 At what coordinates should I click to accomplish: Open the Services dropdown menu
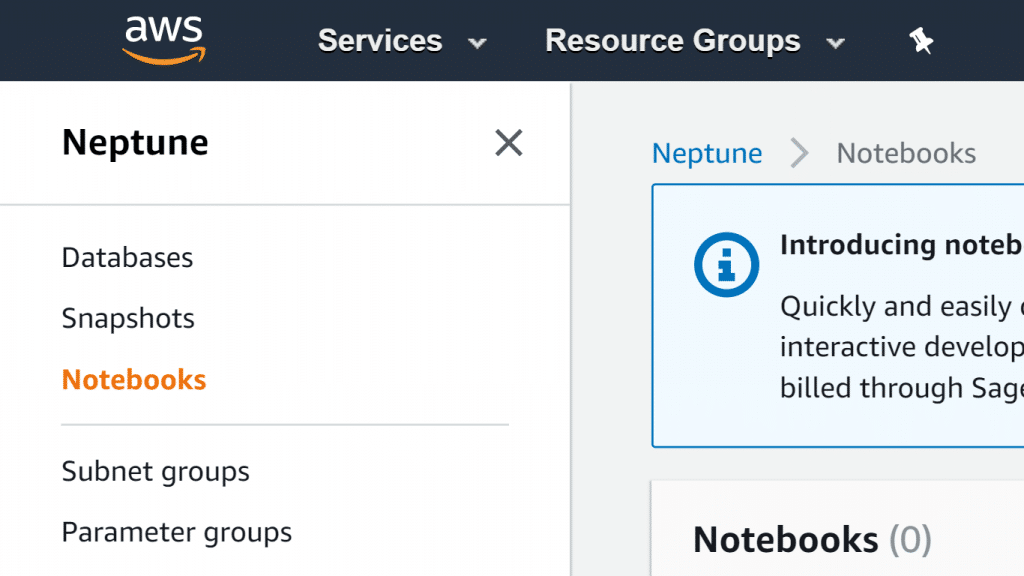402,40
